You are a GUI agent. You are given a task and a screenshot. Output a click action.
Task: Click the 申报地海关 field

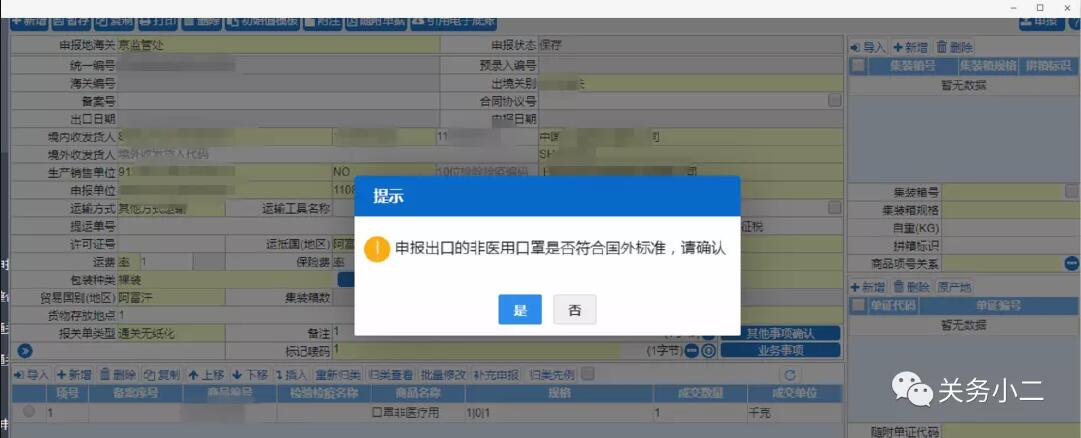(279, 46)
